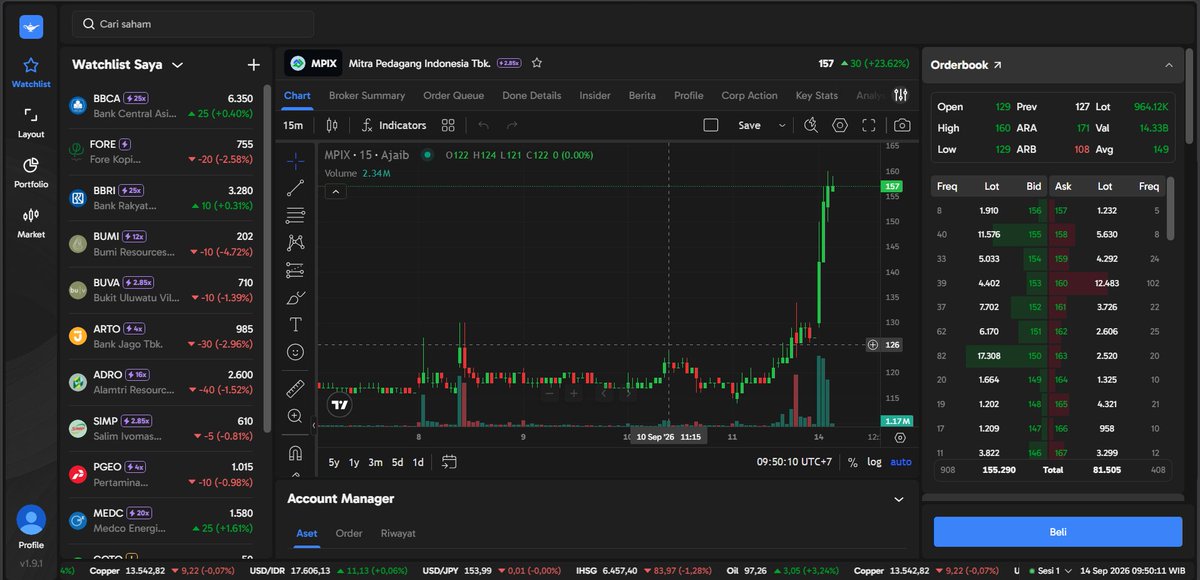Take a chart snapshot with camera icon
1200x580 pixels.
(902, 125)
